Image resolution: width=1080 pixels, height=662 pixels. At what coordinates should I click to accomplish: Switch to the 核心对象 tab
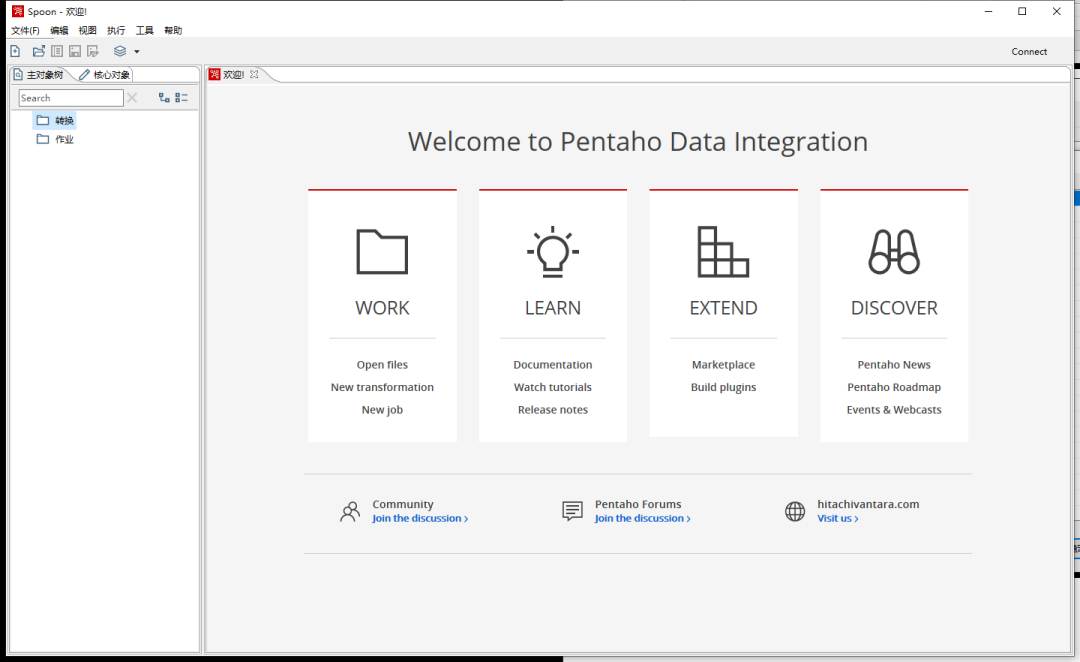pyautogui.click(x=105, y=74)
